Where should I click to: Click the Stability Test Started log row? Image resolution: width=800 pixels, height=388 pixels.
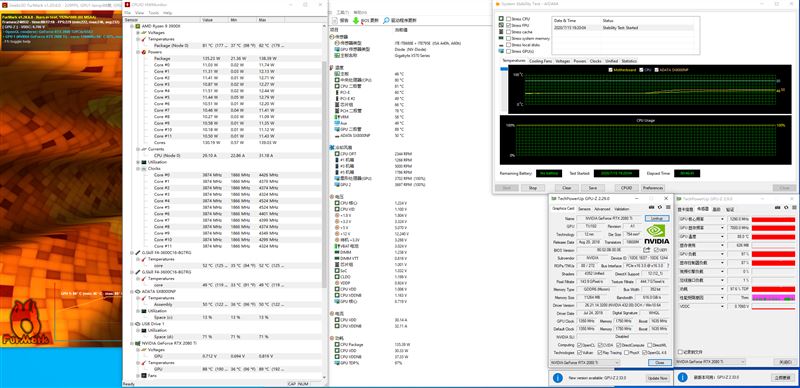pos(622,28)
